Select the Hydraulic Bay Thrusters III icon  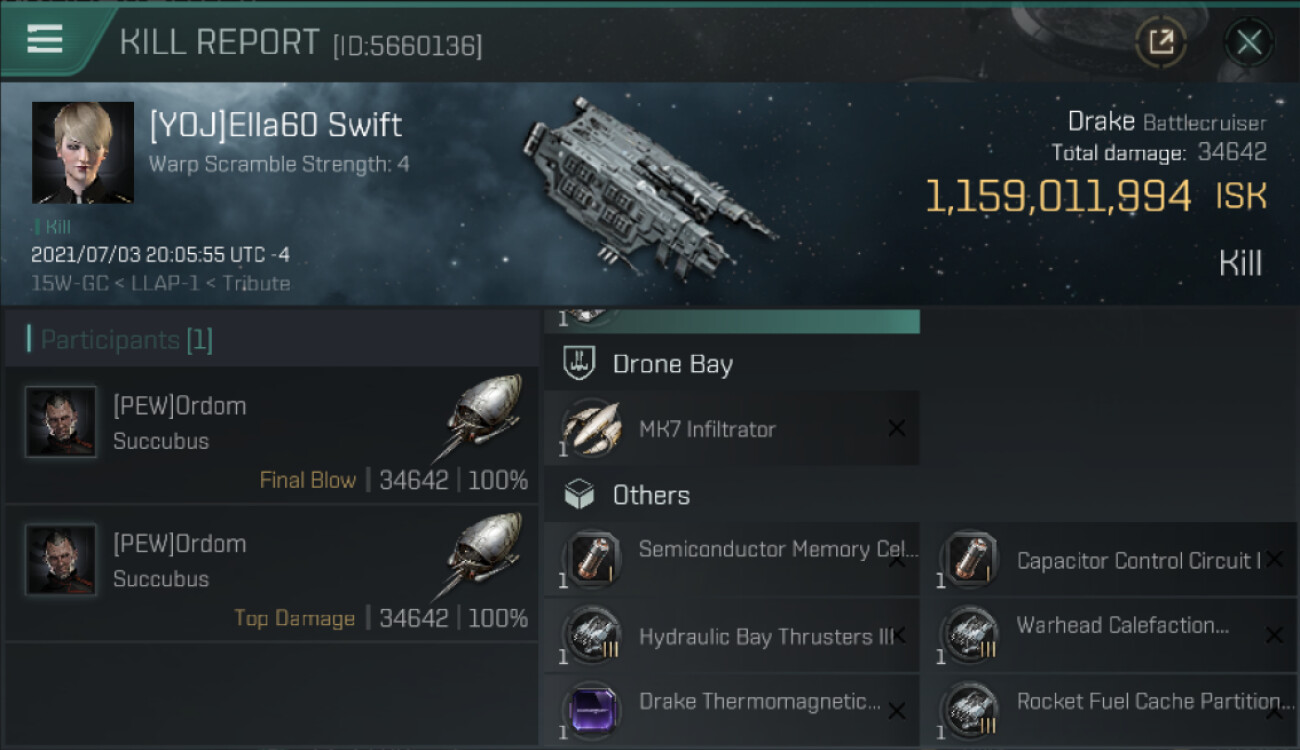pyautogui.click(x=593, y=635)
